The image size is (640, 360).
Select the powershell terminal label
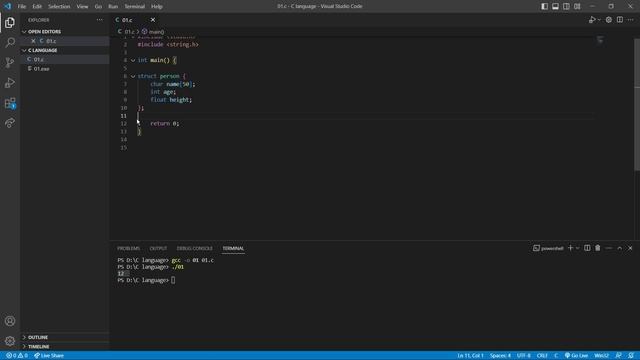(548, 248)
